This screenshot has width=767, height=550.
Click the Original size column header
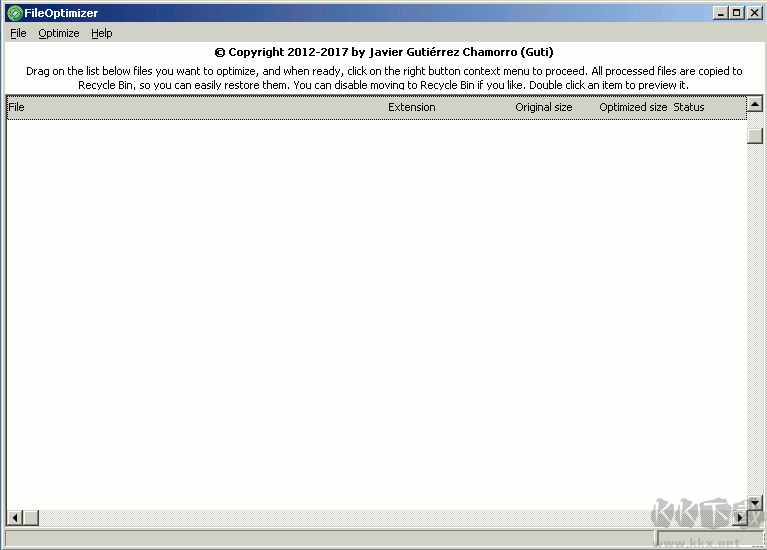pos(543,107)
